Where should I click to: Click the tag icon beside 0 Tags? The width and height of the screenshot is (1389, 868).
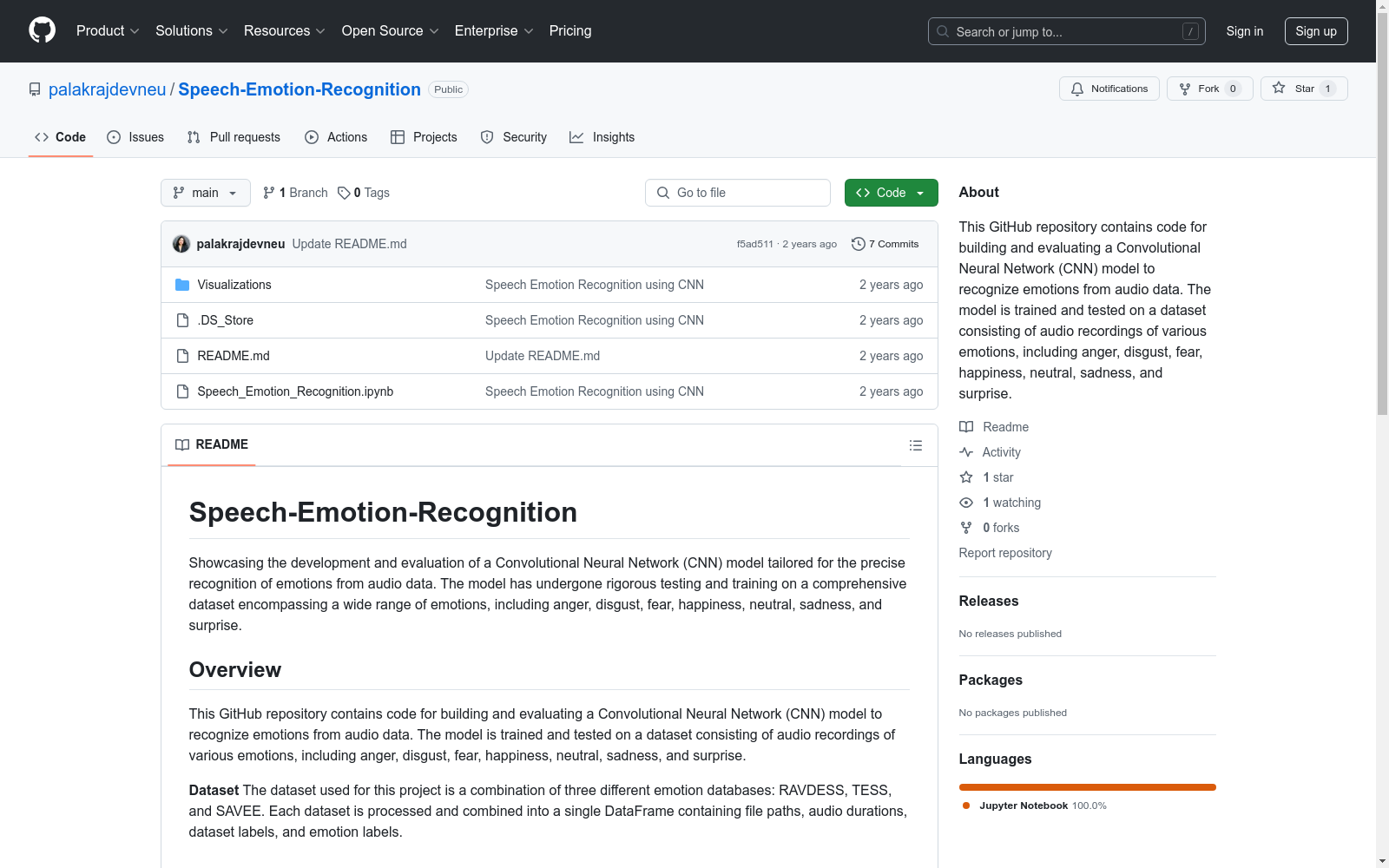(x=344, y=193)
